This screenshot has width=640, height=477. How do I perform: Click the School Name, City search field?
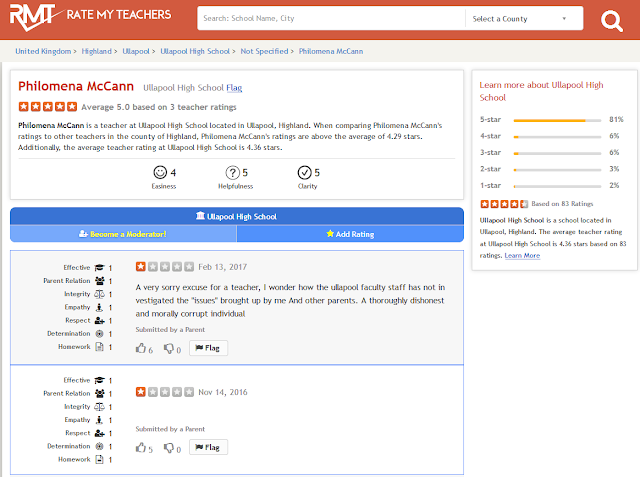(331, 18)
